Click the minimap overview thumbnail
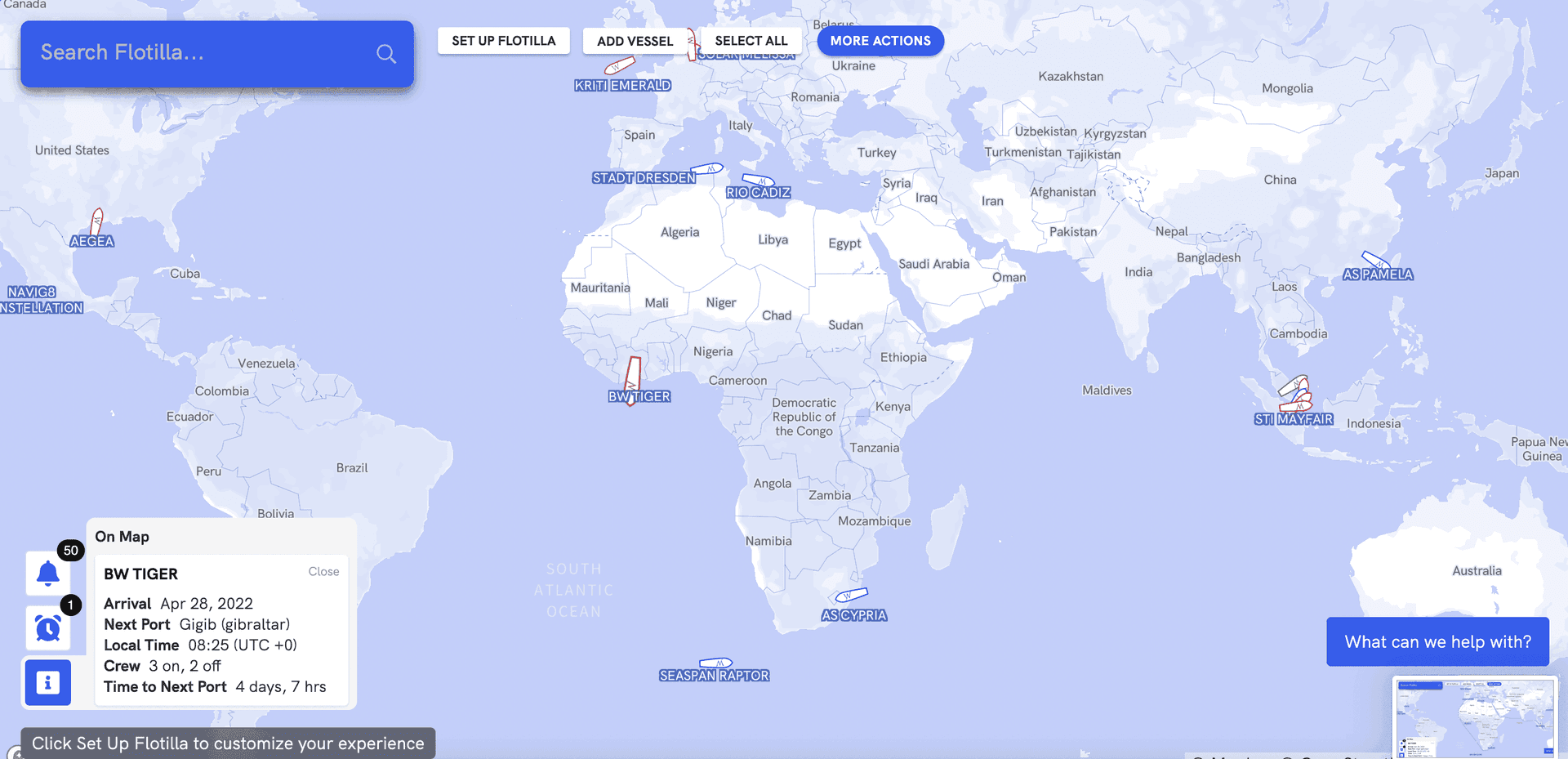 pos(1474,717)
